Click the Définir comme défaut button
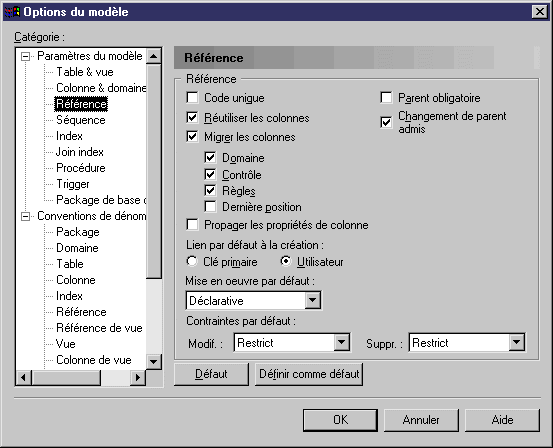 tap(309, 374)
